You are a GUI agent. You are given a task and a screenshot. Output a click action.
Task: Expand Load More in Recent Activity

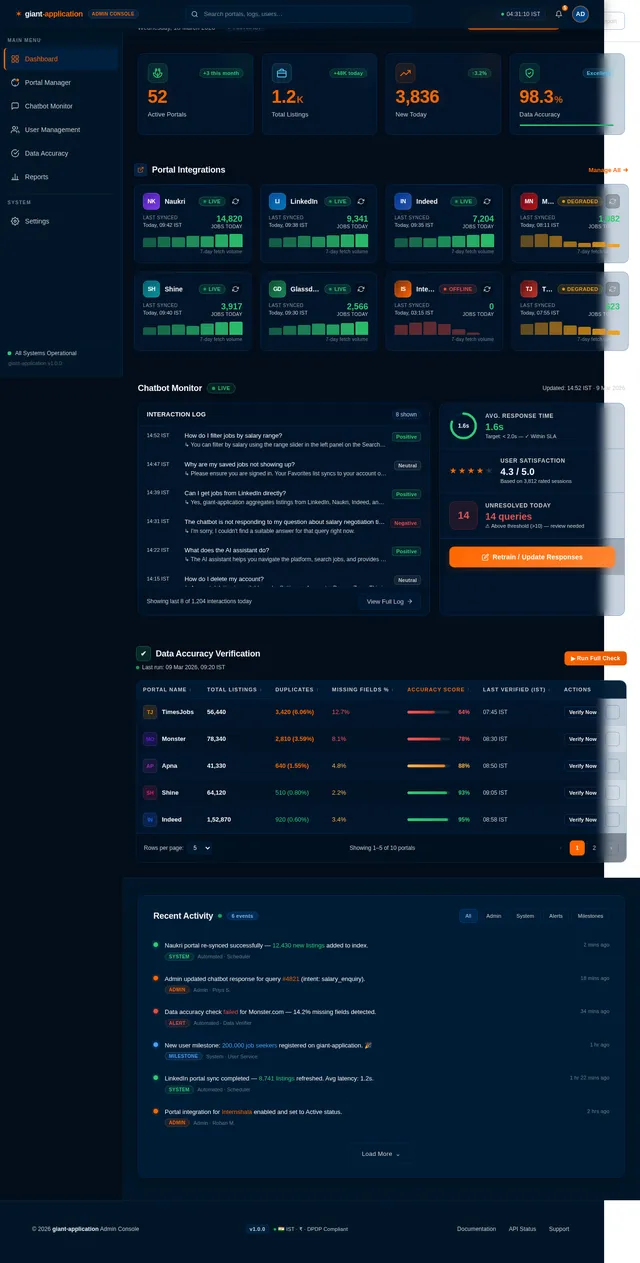point(381,1153)
